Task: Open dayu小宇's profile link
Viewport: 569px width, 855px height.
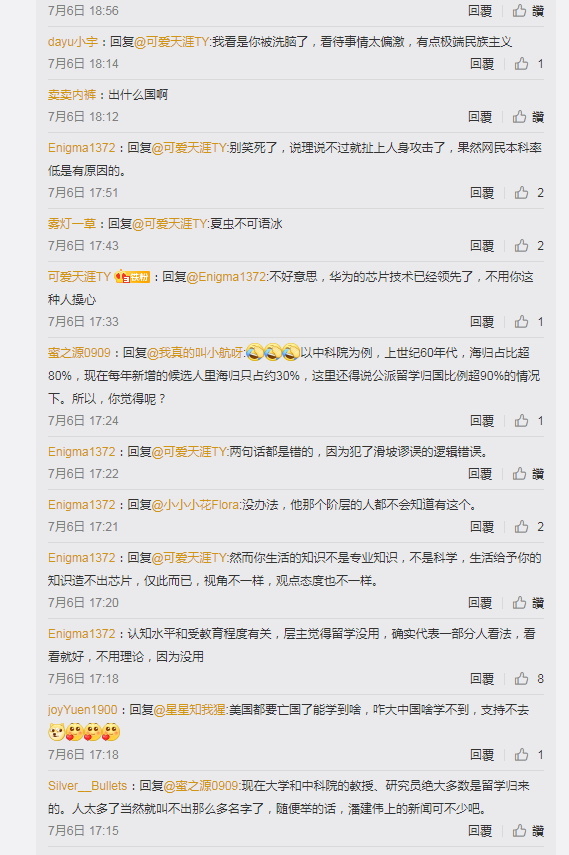Action: click(73, 42)
